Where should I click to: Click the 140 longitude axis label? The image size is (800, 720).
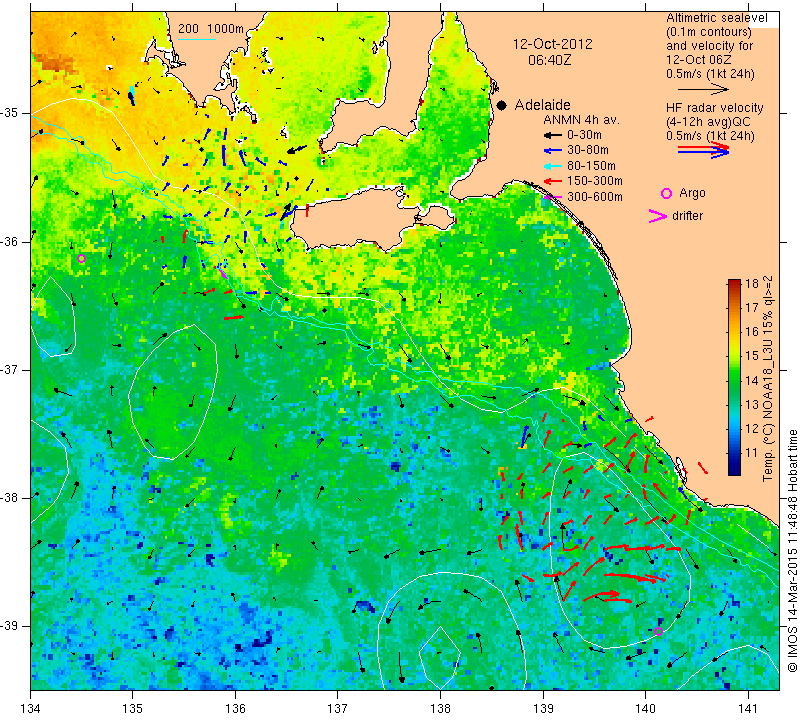tap(645, 709)
